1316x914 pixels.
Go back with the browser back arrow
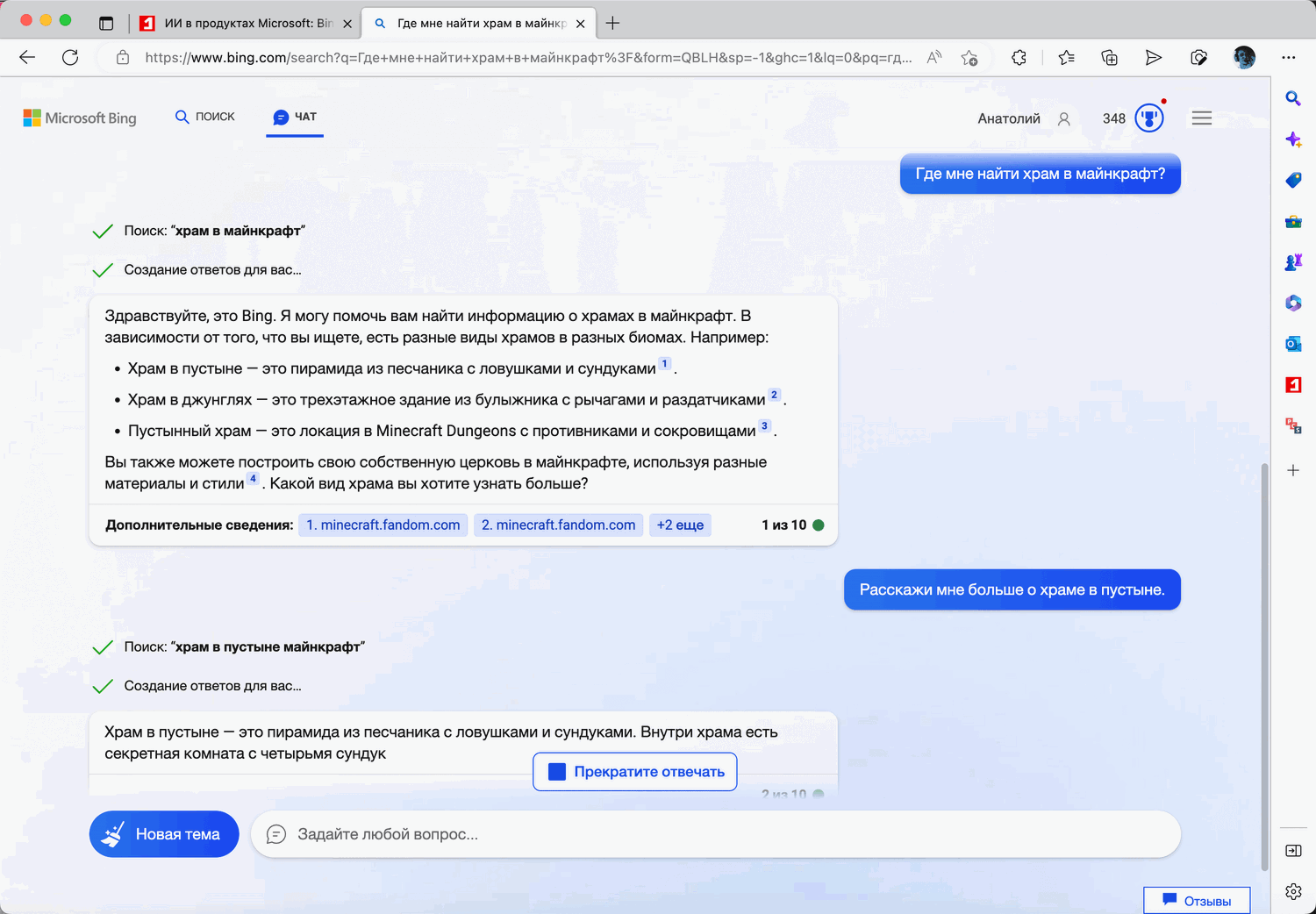click(27, 58)
